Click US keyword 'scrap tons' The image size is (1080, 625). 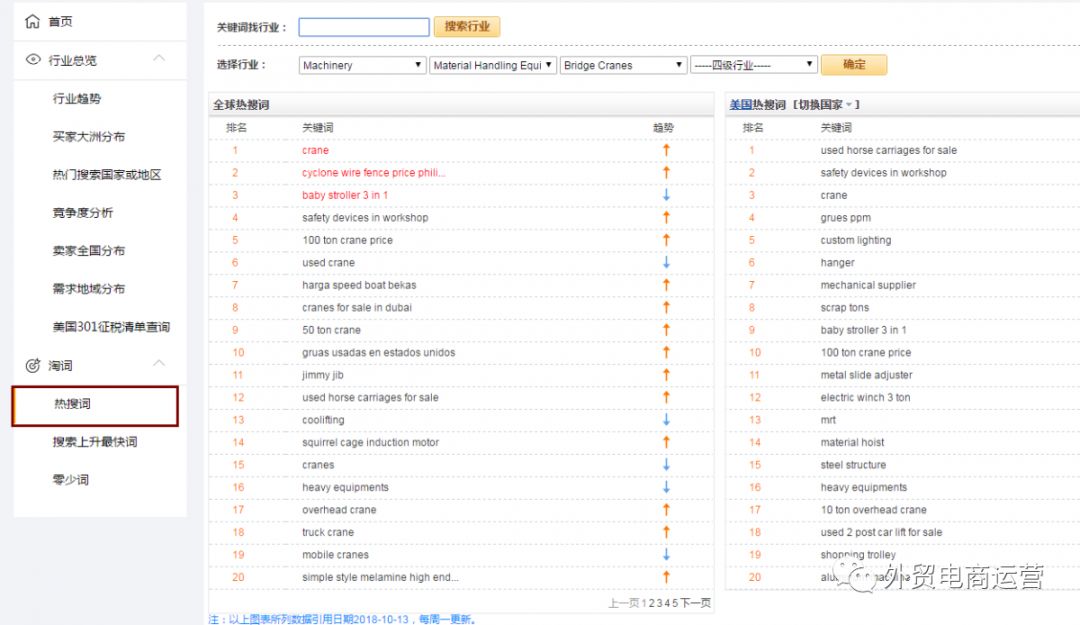coord(844,307)
